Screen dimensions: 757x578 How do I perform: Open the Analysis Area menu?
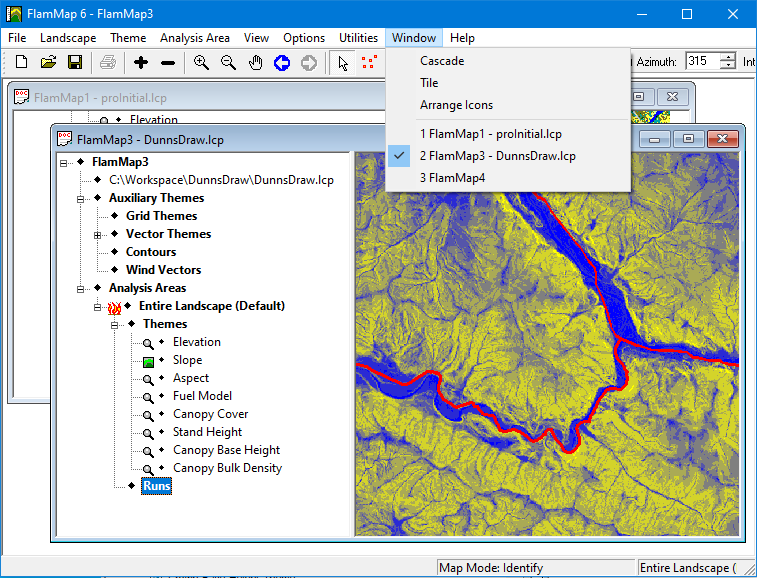coord(195,38)
